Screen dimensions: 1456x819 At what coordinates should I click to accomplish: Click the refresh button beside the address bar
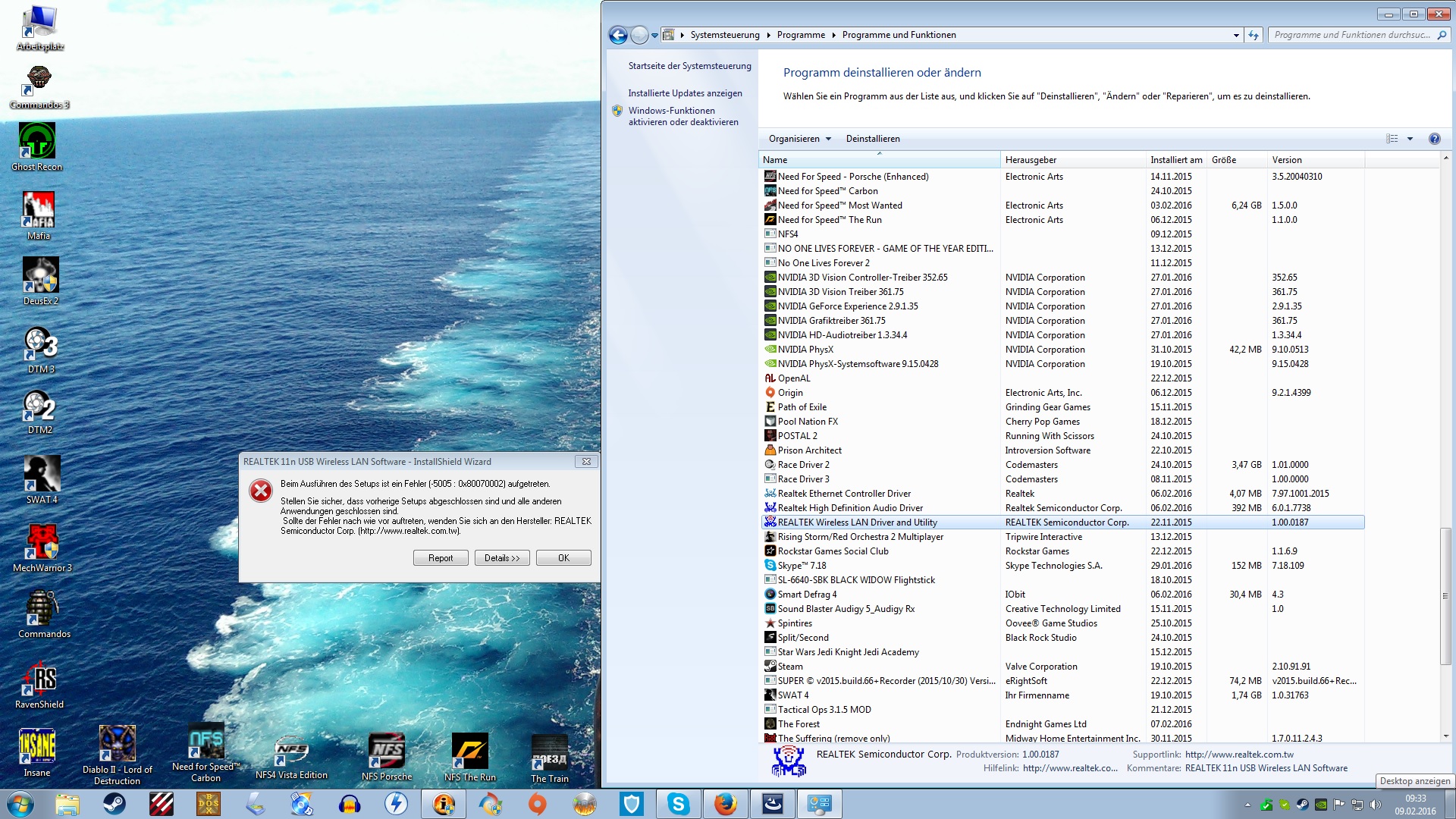point(1254,35)
